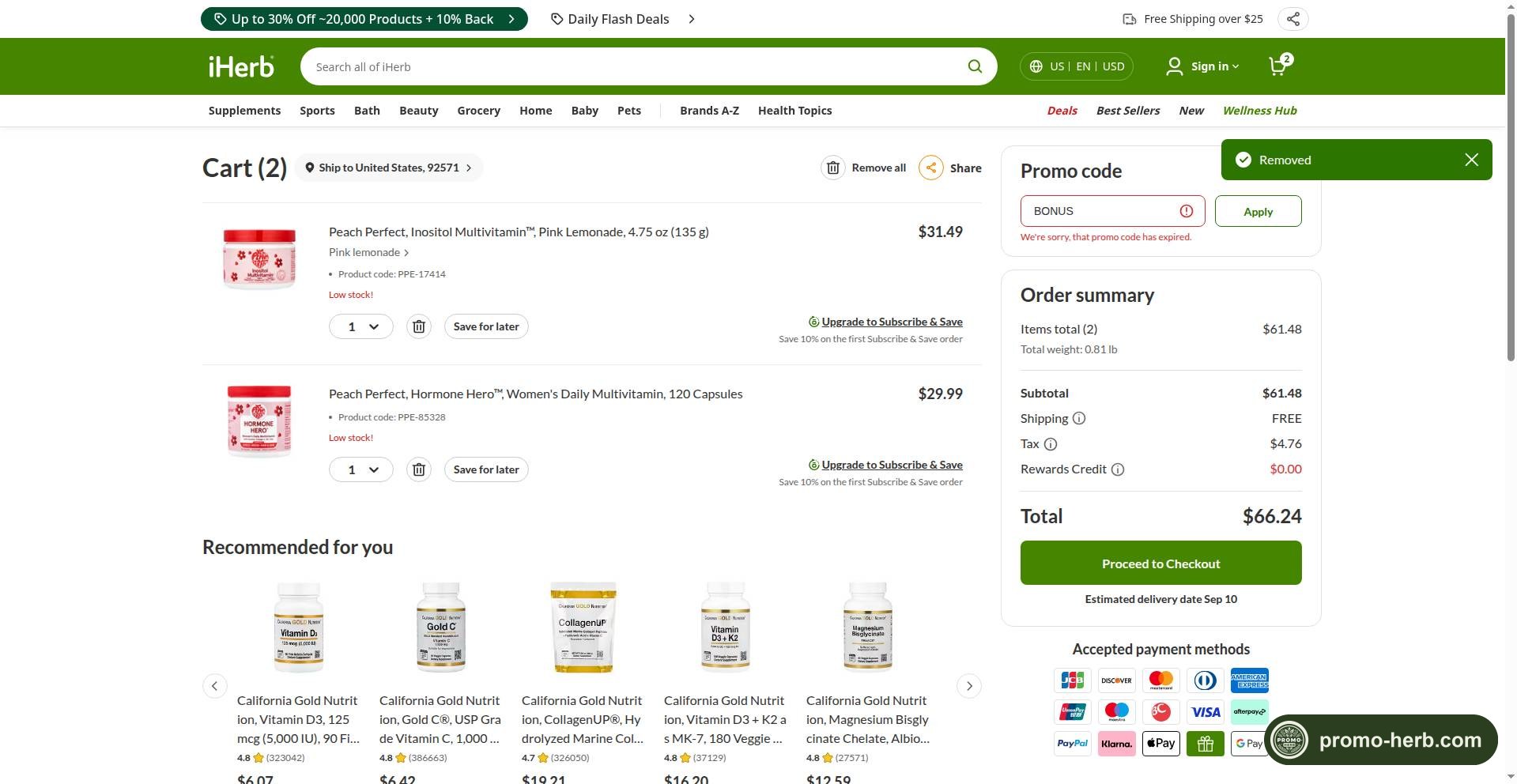Delete Inositol Multivitamin using its trash icon

[x=419, y=326]
